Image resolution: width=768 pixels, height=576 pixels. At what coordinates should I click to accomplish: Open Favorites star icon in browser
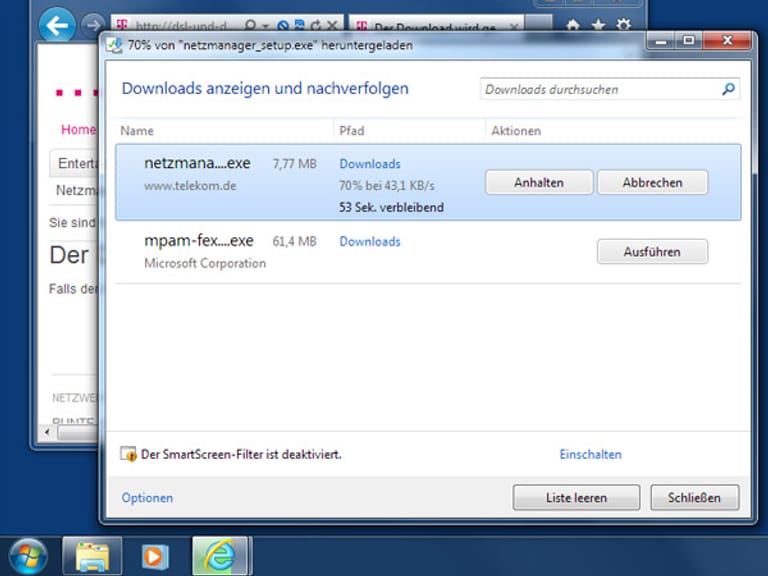(598, 25)
